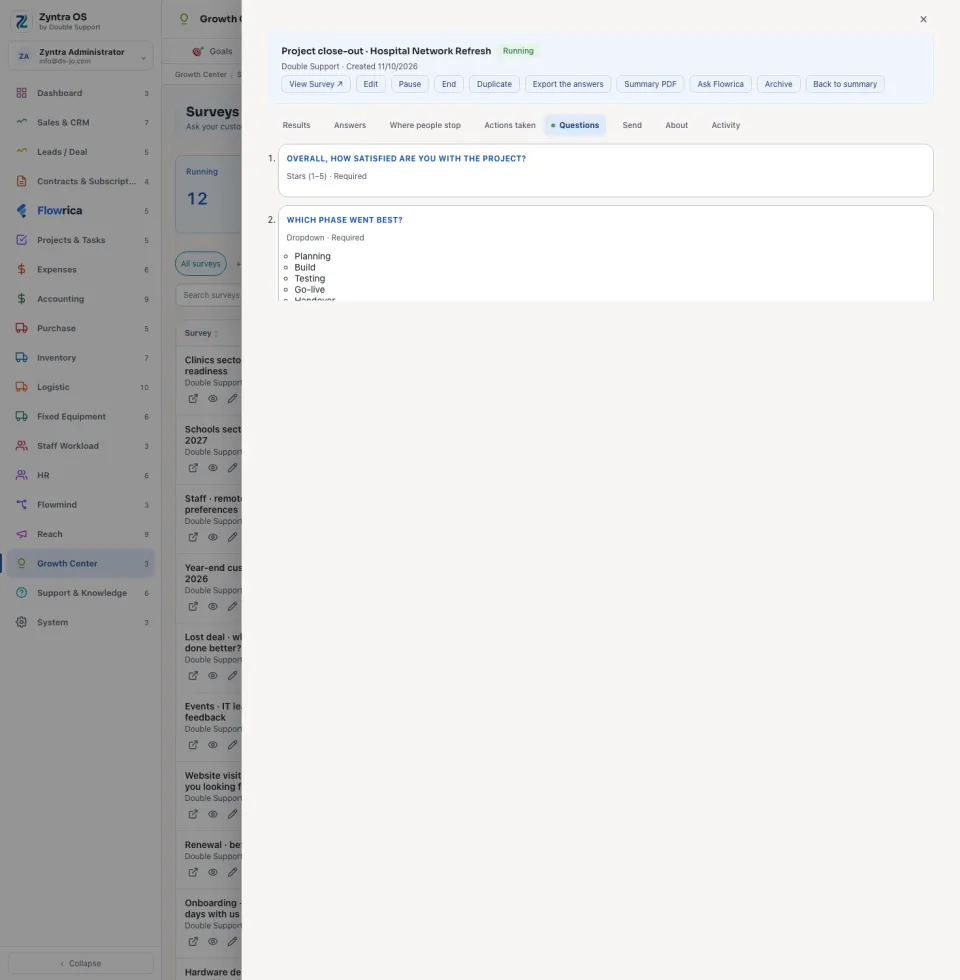The image size is (960, 980).
Task: Click the Support & Knowledge help icon
Action: point(21,592)
